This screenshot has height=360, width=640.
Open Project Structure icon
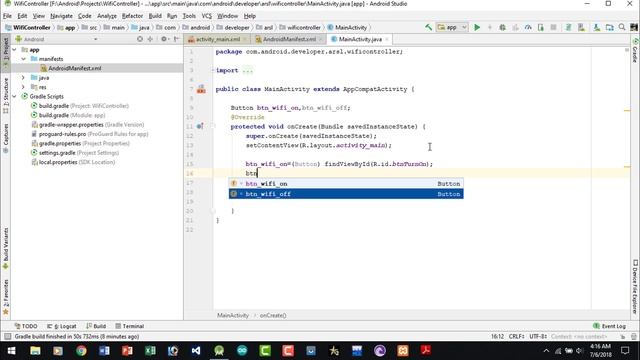tap(609, 27)
